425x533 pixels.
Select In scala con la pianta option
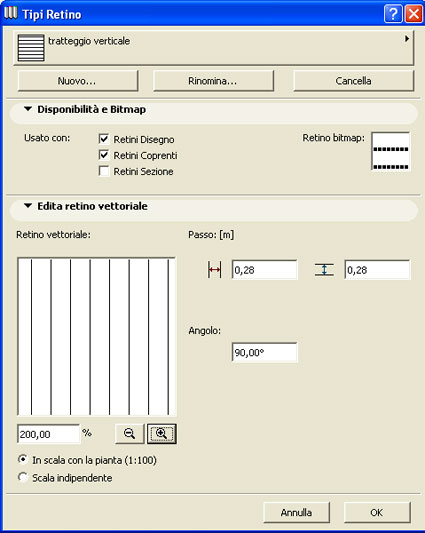point(23,460)
